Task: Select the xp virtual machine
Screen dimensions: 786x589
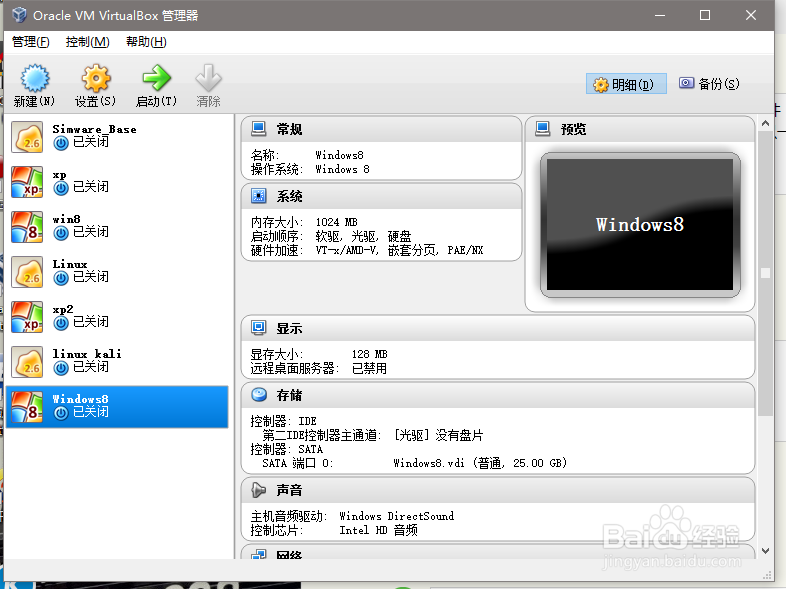Action: click(x=117, y=181)
